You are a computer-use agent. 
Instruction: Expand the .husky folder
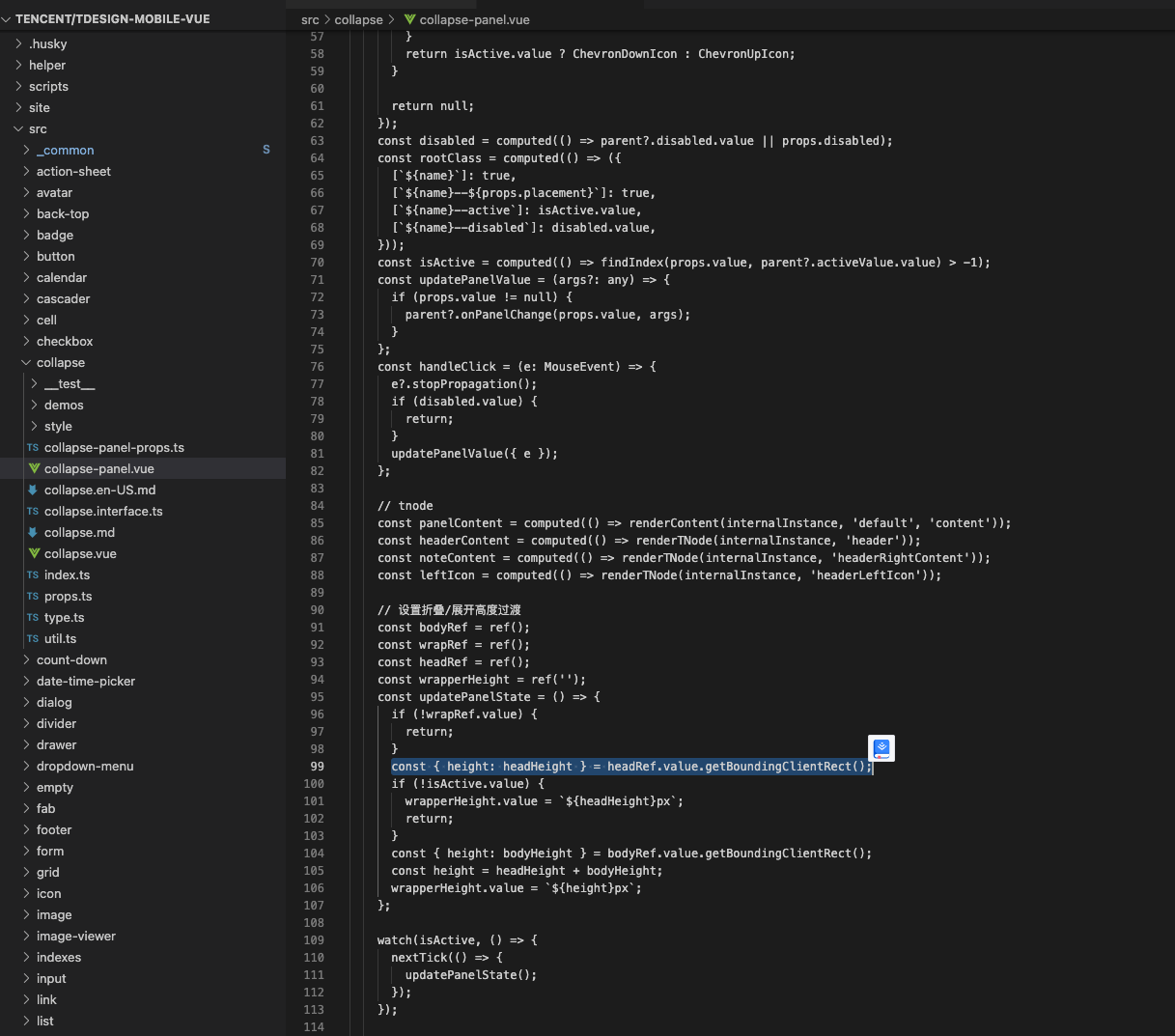[17, 43]
